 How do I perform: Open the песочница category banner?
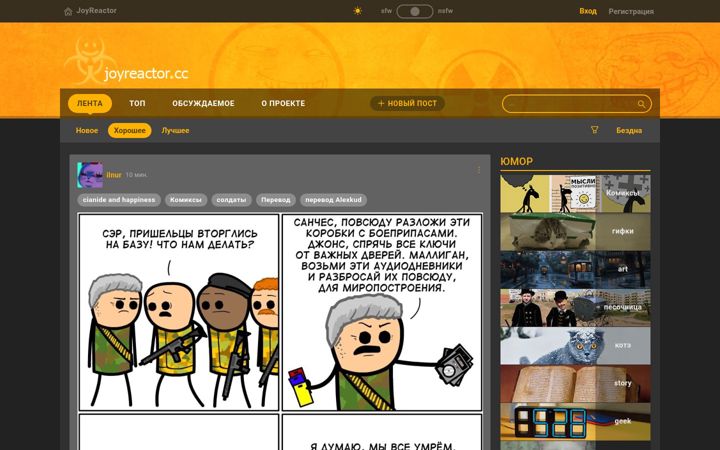575,308
